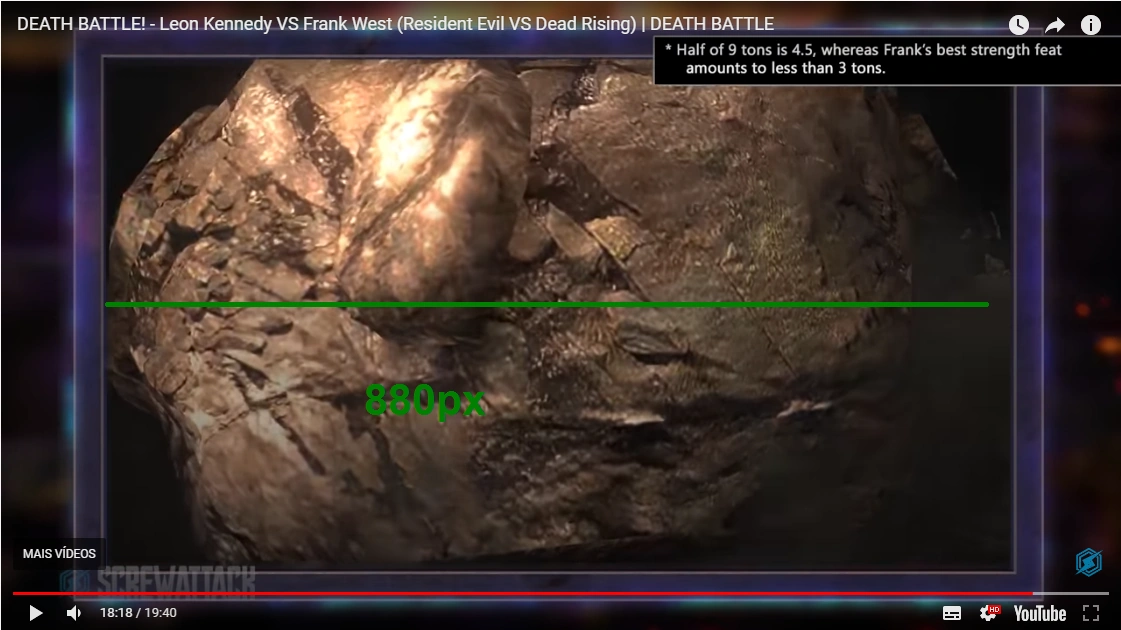
Task: Seek on the red progress bar
Action: coord(523,594)
